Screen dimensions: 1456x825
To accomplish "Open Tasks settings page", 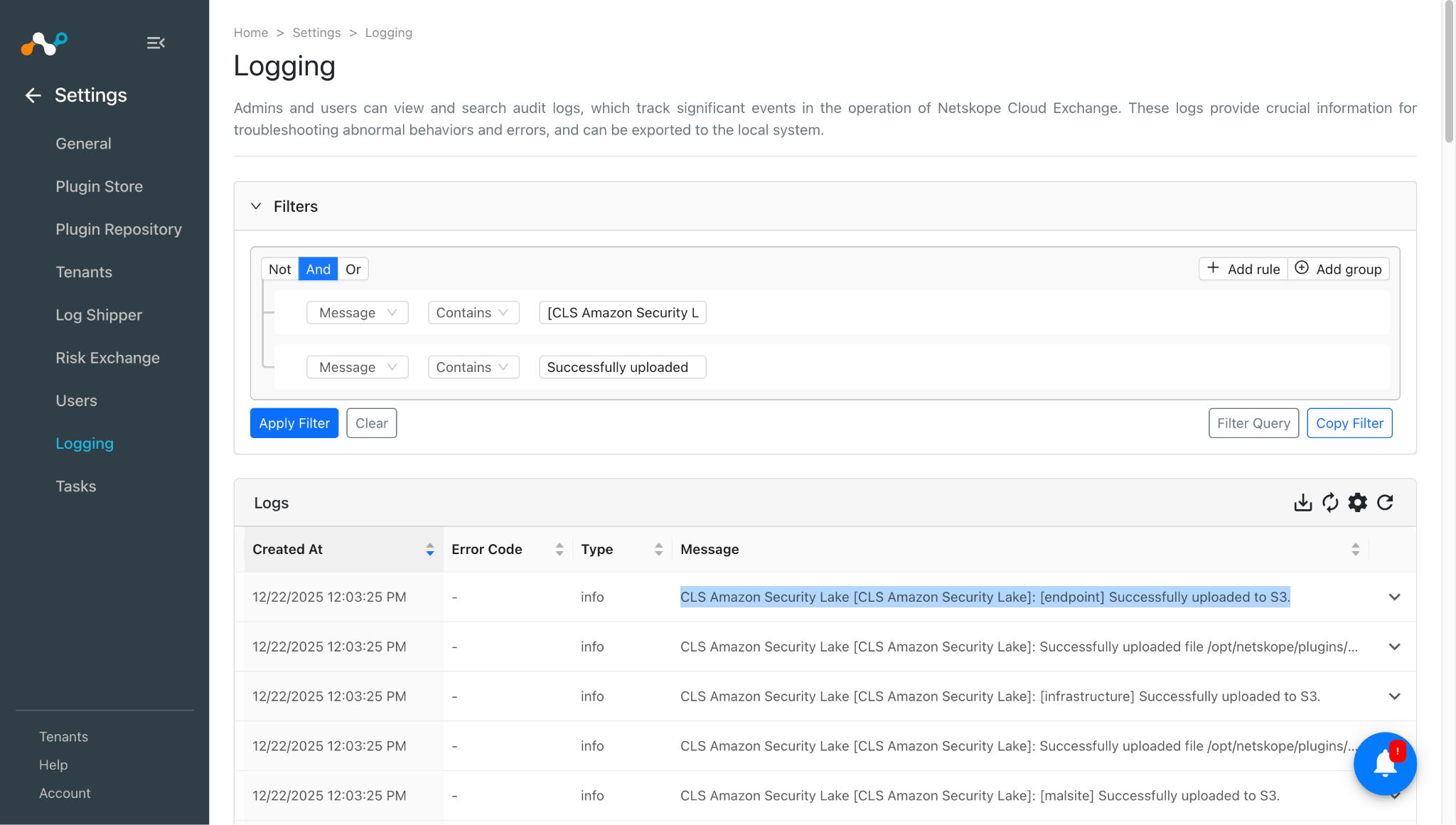I will (x=75, y=486).
